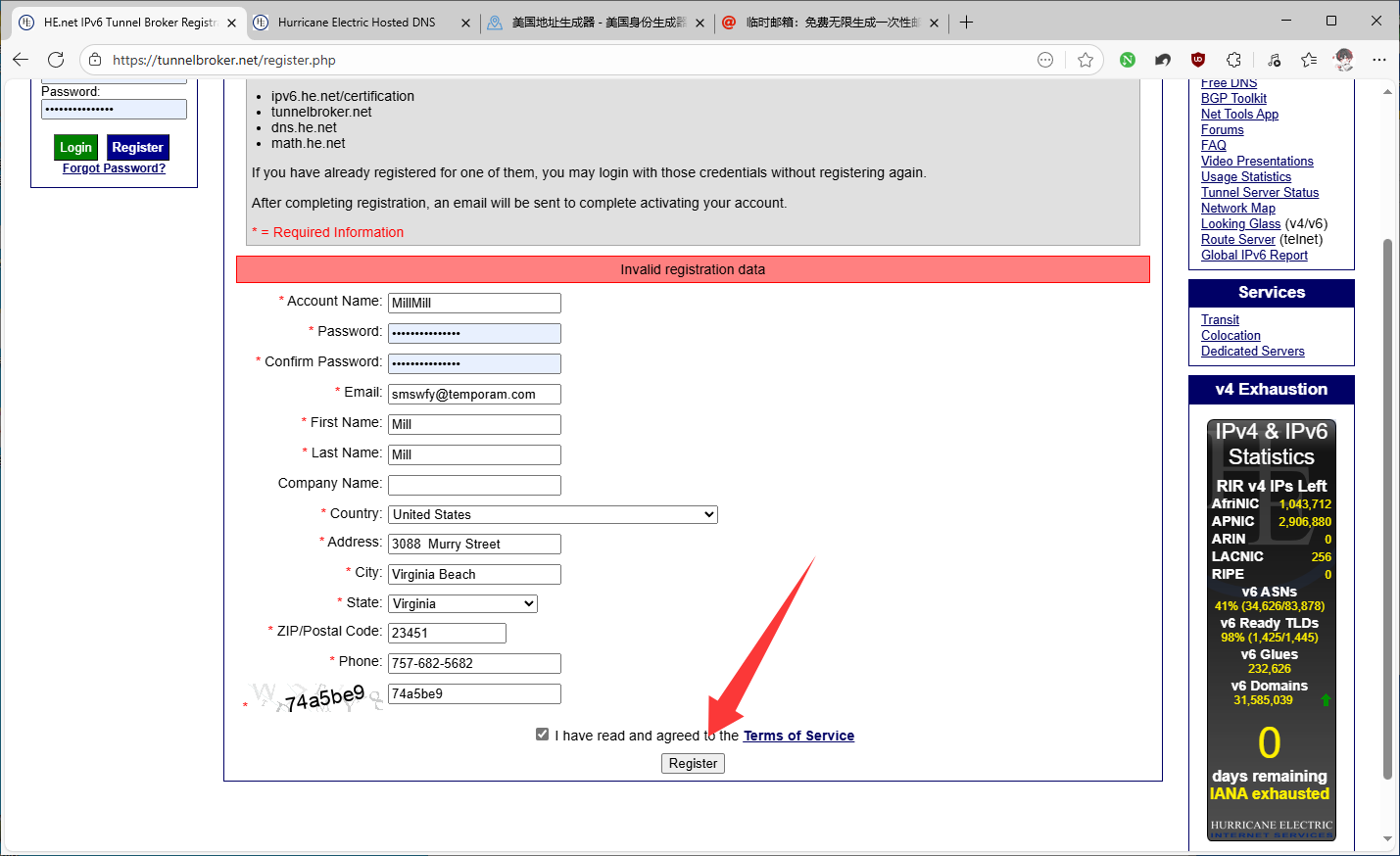
Task: Click the page vertical scrollbar
Action: click(1387, 508)
